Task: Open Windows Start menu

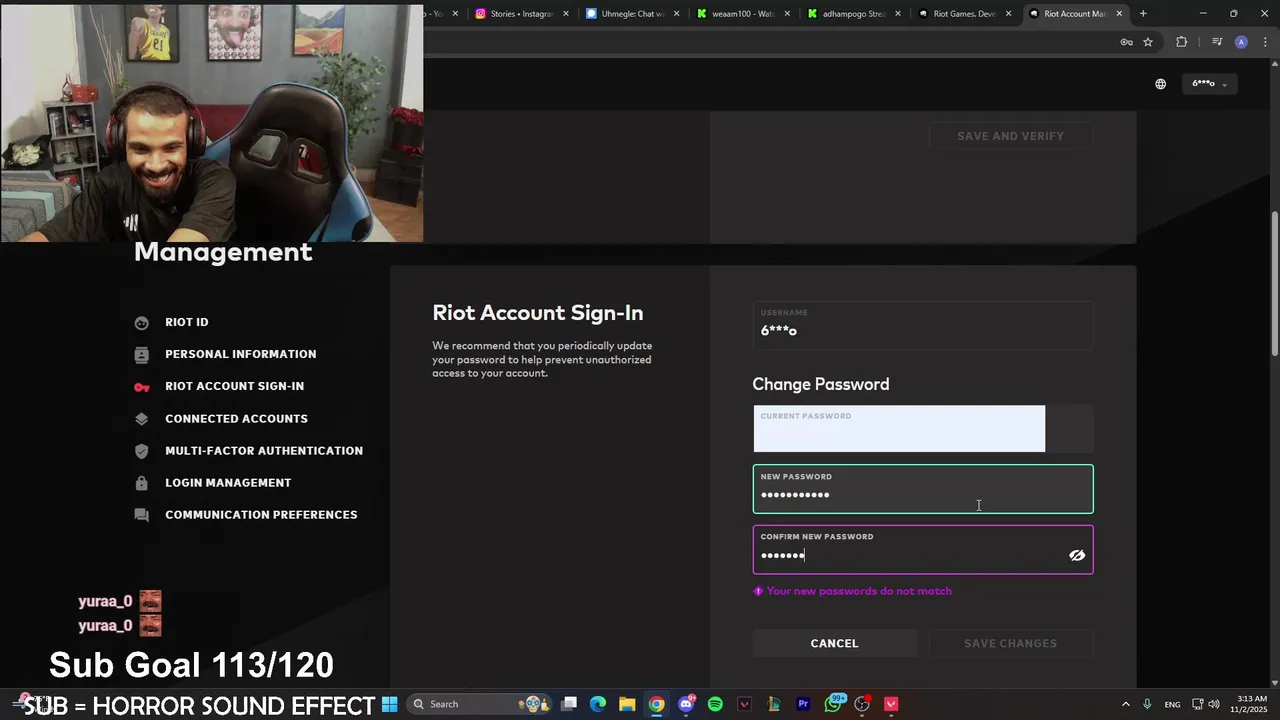Action: pyautogui.click(x=390, y=704)
